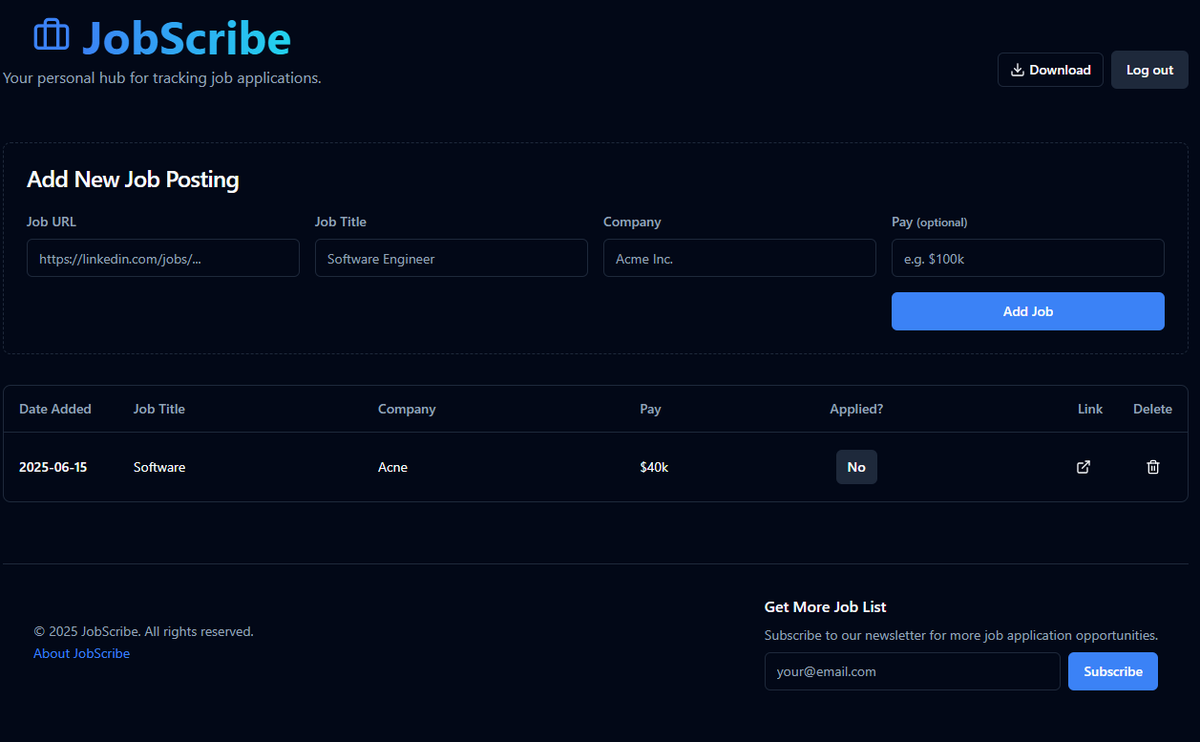Focus the Job URL input field
Image resolution: width=1200 pixels, height=742 pixels.
coord(163,258)
